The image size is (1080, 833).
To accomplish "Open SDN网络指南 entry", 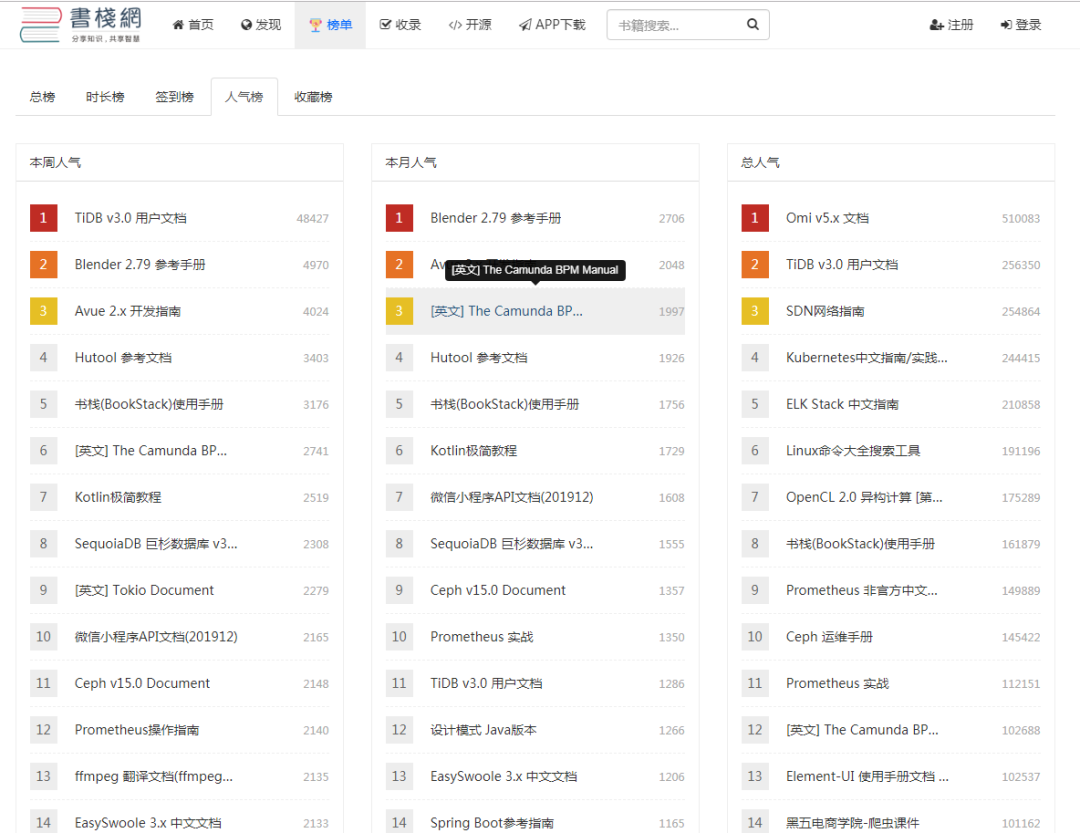I will click(825, 311).
